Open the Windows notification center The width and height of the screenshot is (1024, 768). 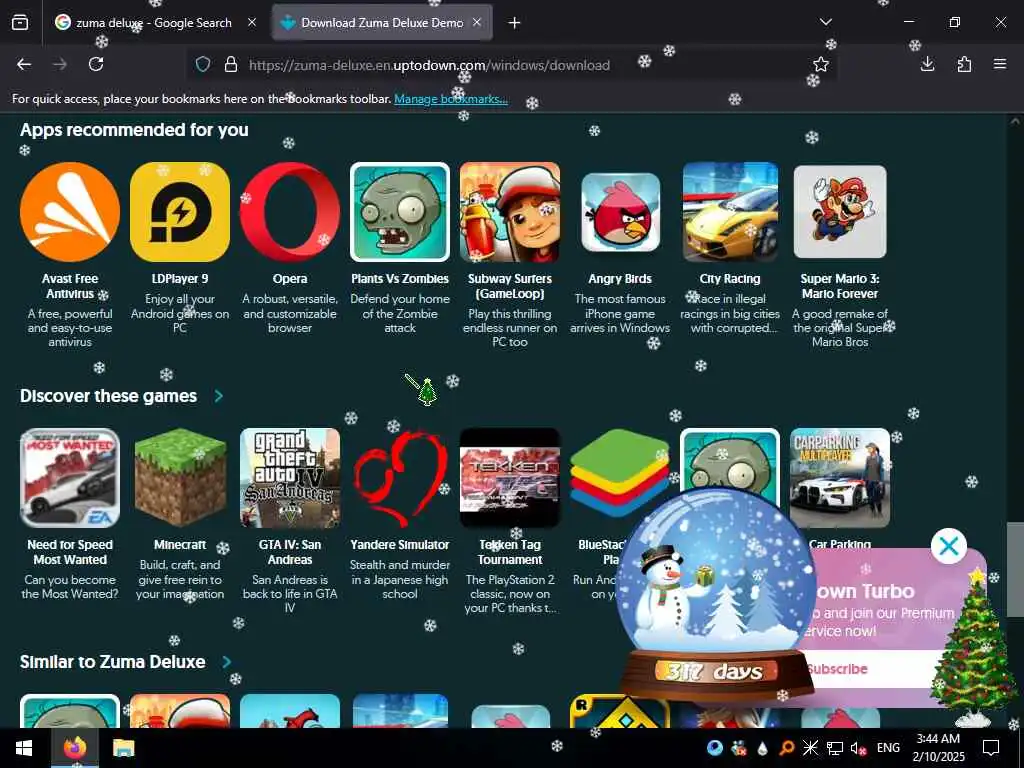click(991, 748)
